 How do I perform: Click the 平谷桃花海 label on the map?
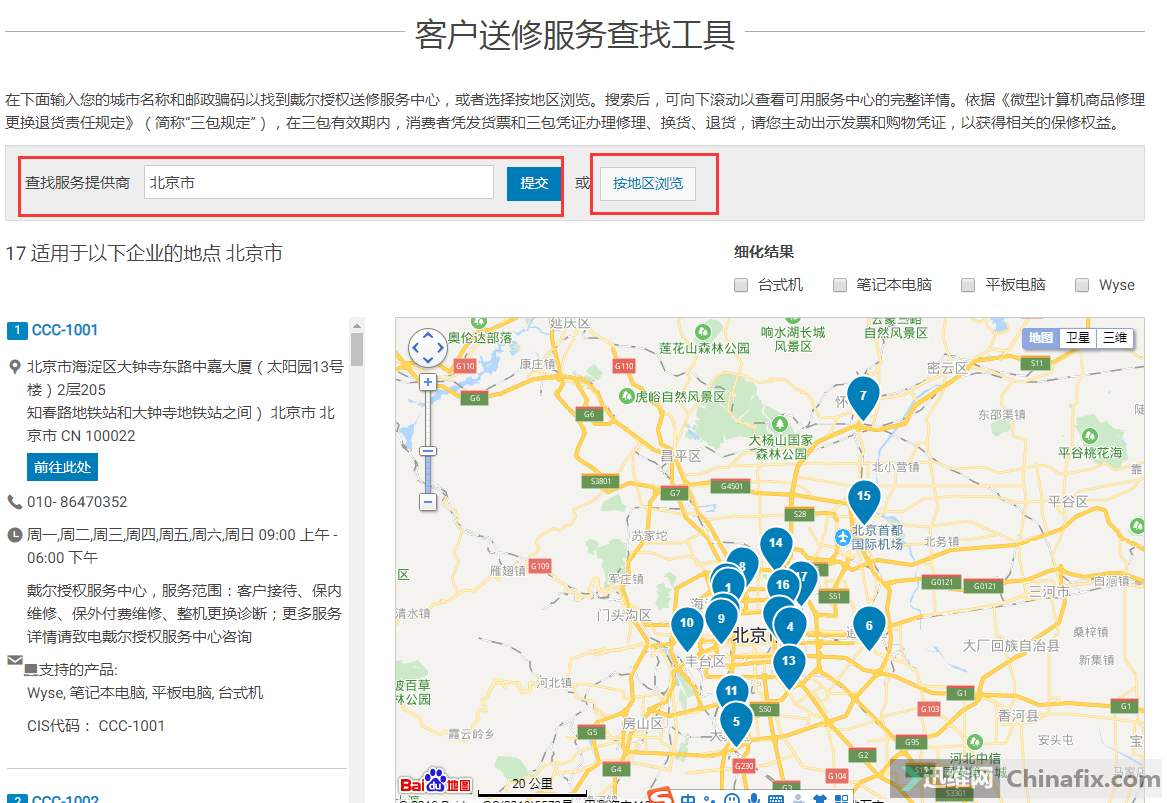[x=1090, y=452]
